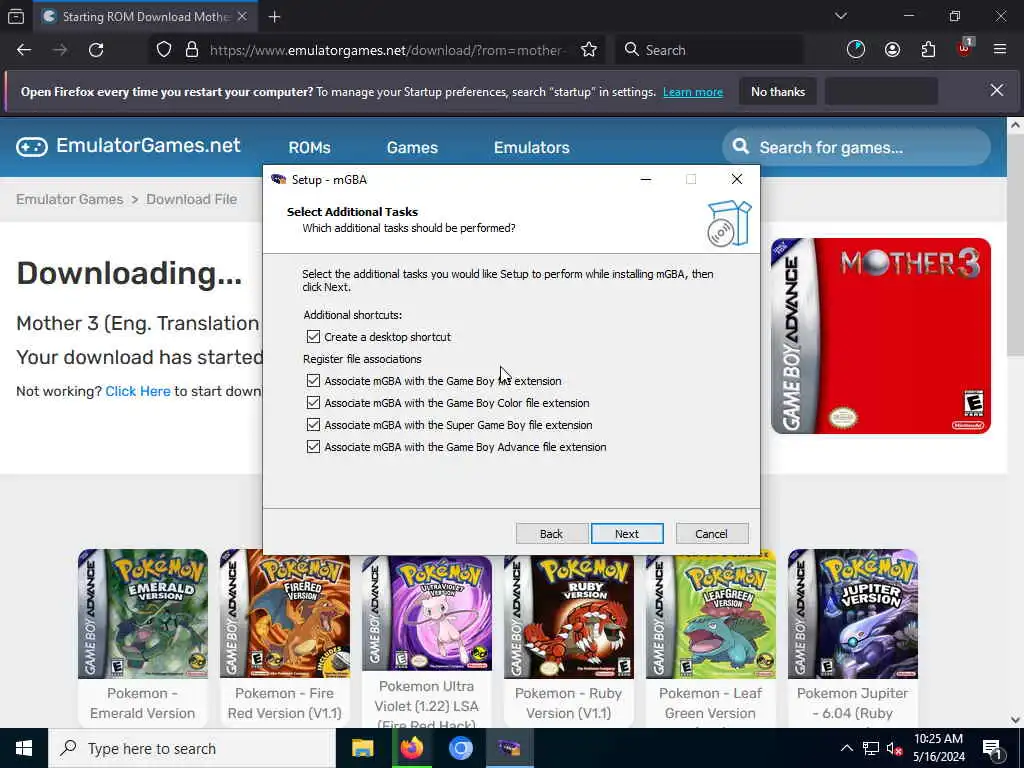Uncheck Game Boy Color file extension association
This screenshot has width=1024, height=768.
pos(313,403)
